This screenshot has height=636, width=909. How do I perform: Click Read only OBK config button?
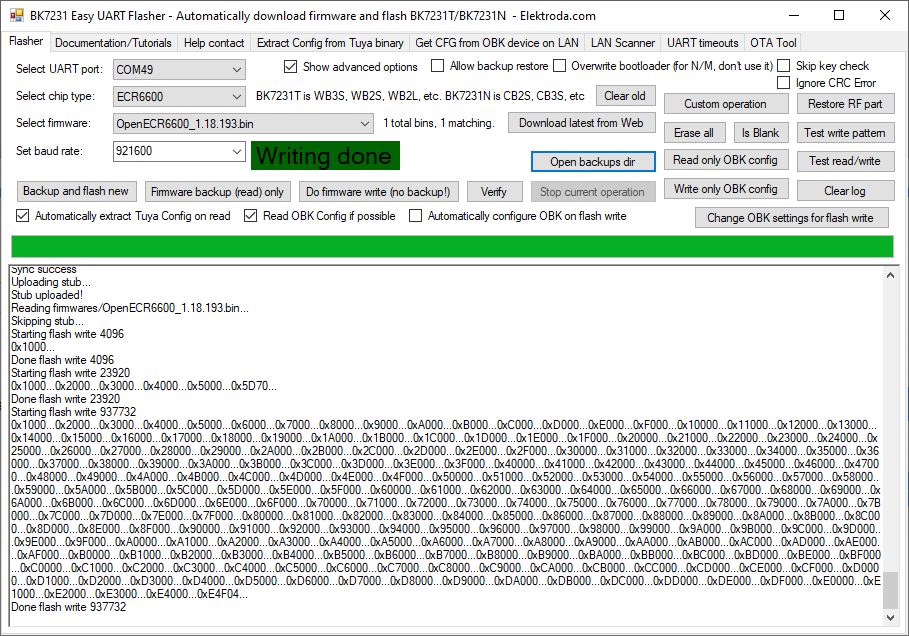coord(725,160)
